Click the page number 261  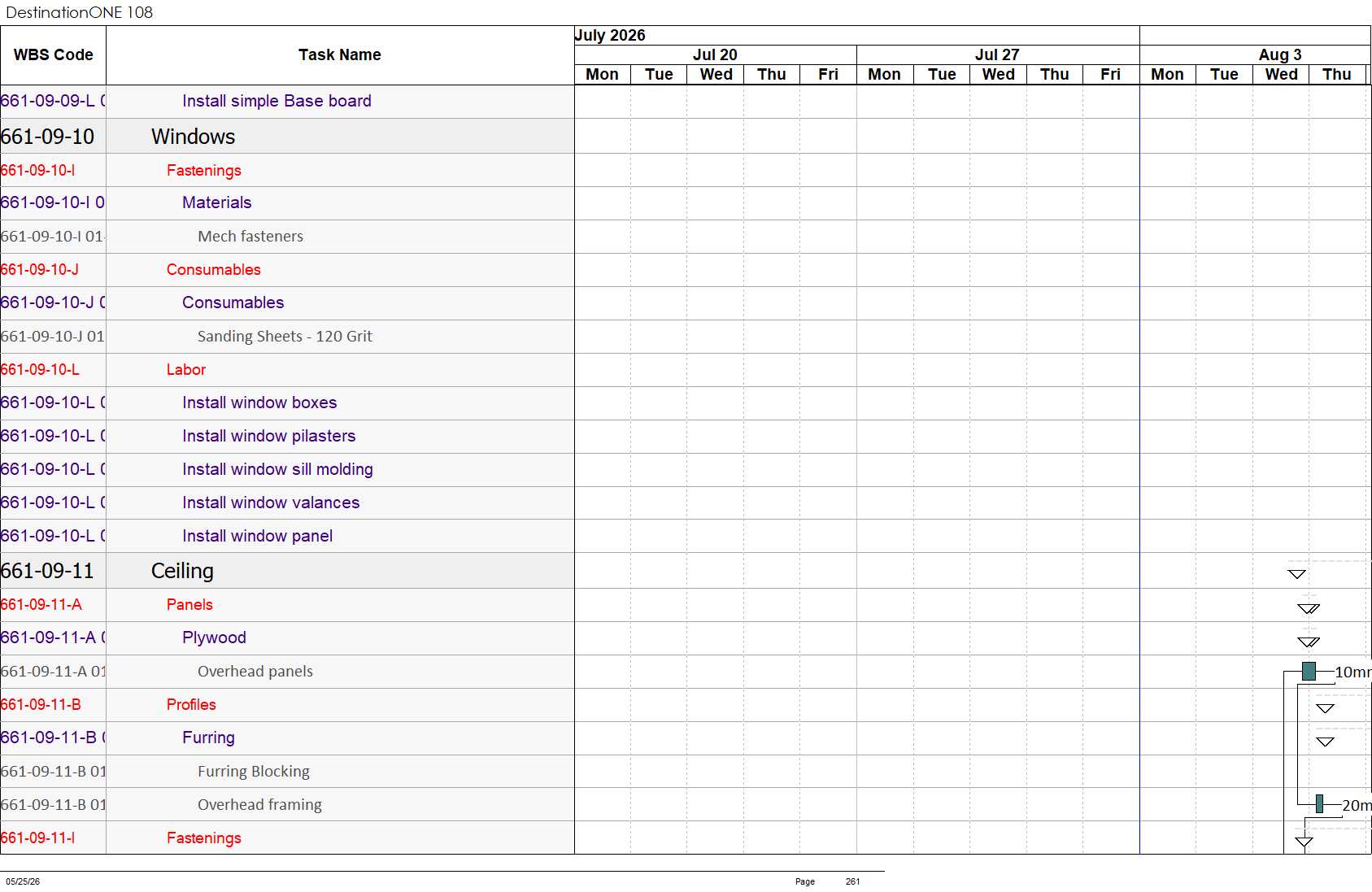852,881
